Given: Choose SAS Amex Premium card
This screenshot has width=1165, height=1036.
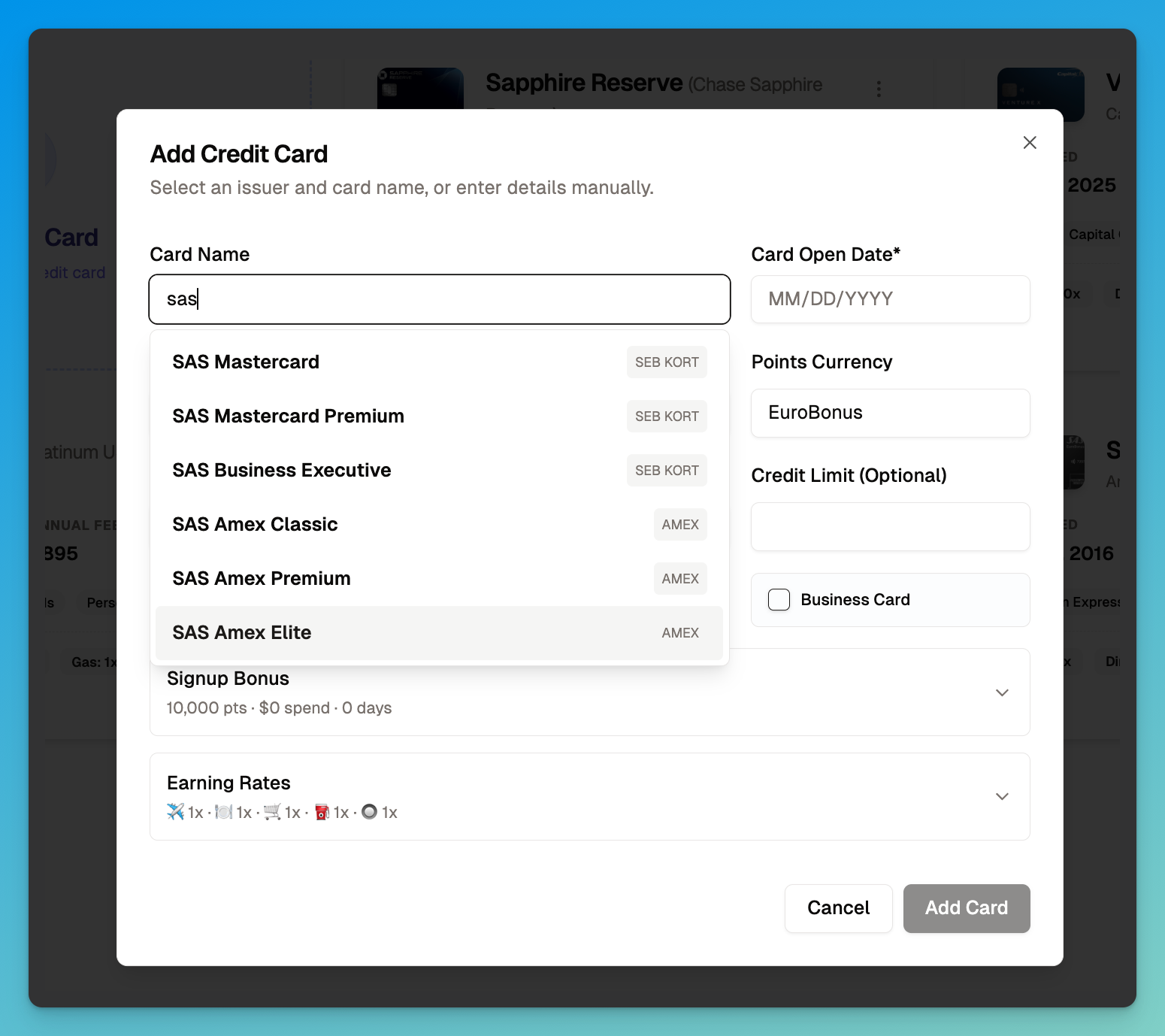Looking at the screenshot, I should click(x=440, y=579).
